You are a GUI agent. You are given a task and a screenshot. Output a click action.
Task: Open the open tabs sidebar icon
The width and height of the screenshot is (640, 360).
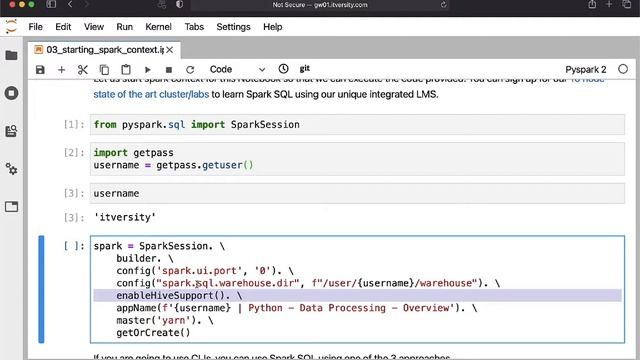coord(11,207)
